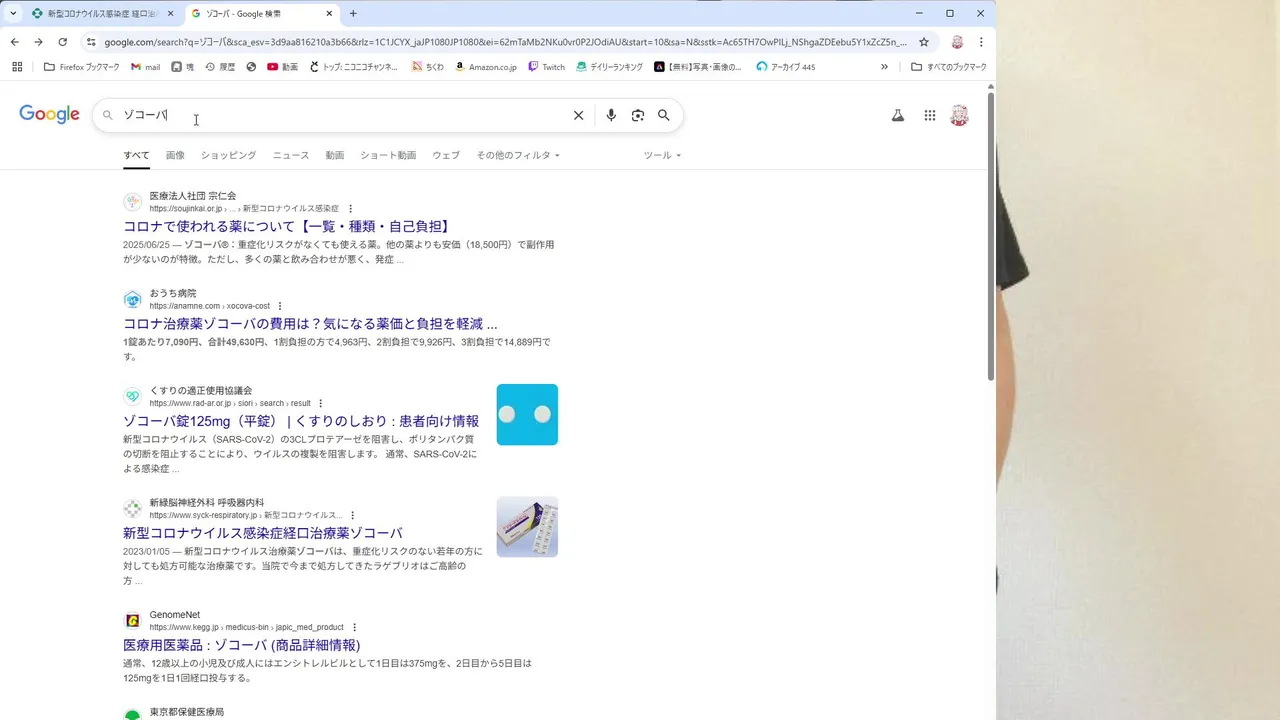Screen dimensions: 1280x720
Task: Switch to the ショッピング tab
Action: click(228, 155)
